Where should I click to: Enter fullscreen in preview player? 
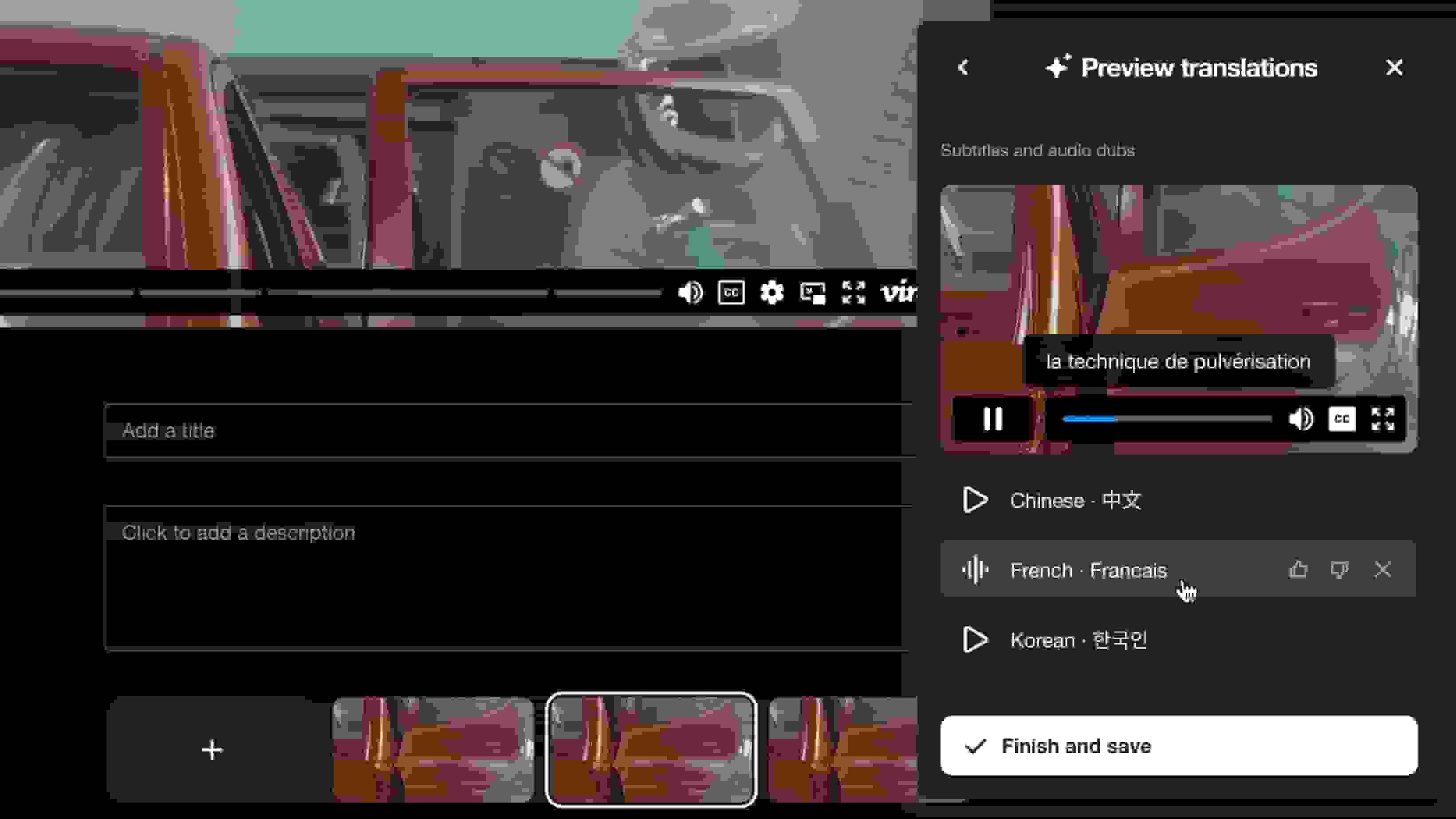(x=1382, y=419)
